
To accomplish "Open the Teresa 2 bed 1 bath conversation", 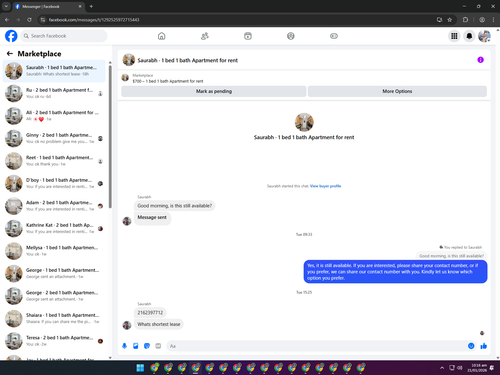I will pos(54,341).
